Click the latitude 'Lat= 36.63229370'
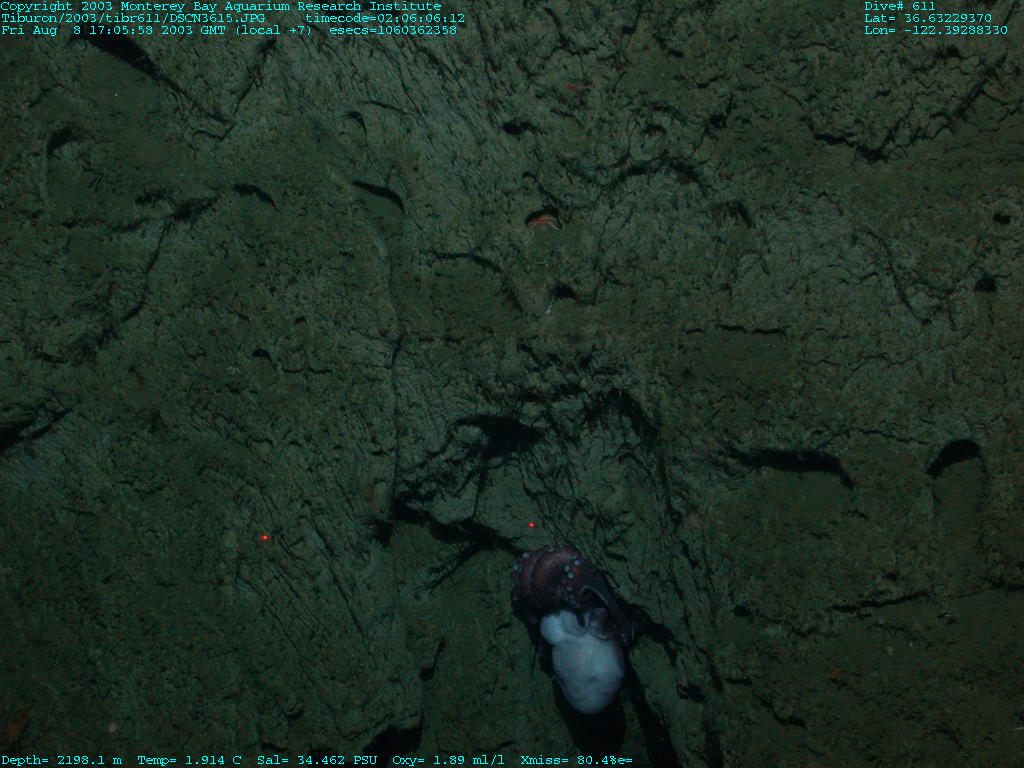 928,18
